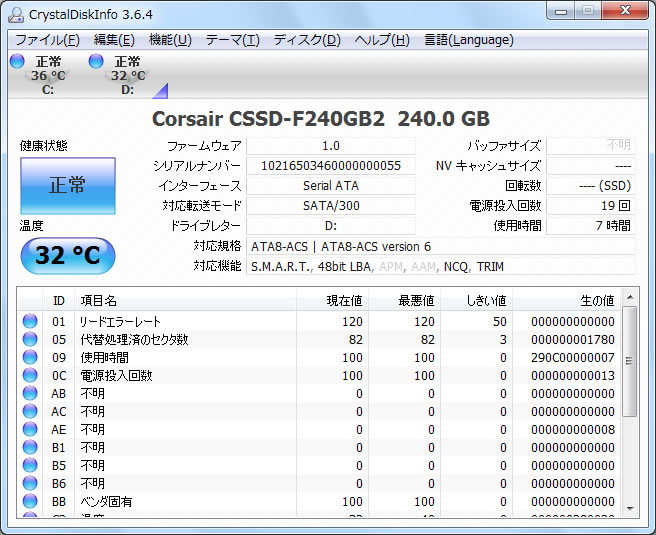
Task: Open the 編集(E) menu
Action: [114, 40]
